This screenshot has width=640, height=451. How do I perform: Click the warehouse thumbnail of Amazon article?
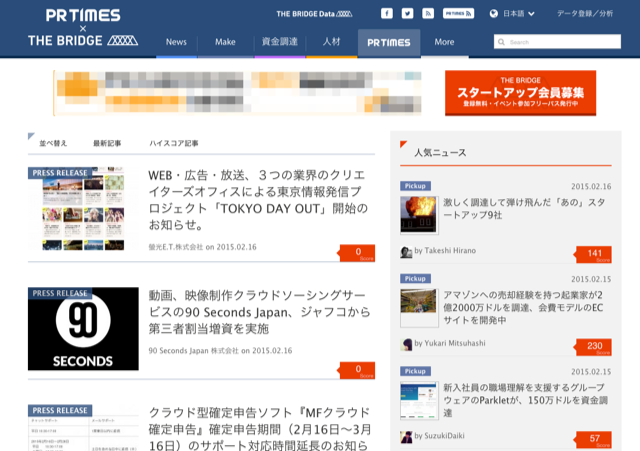(419, 308)
